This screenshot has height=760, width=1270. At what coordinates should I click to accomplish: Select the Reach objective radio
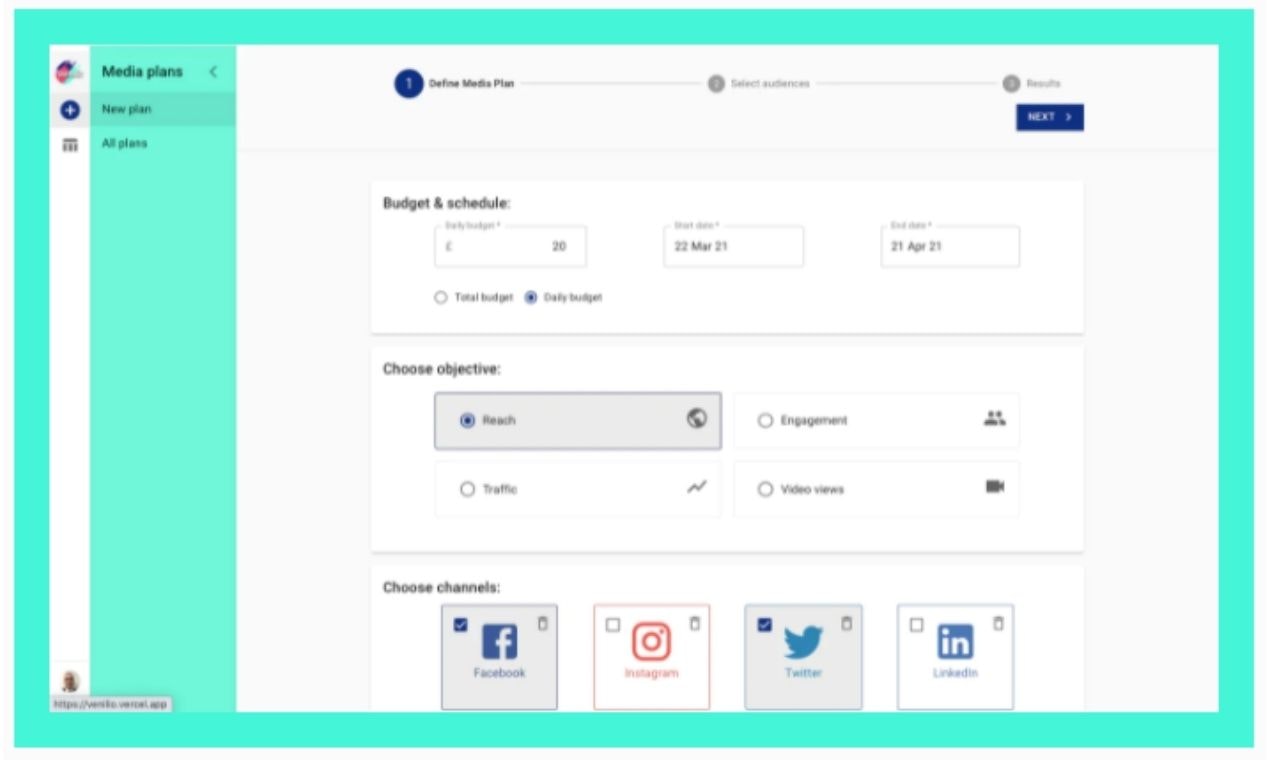pyautogui.click(x=467, y=421)
